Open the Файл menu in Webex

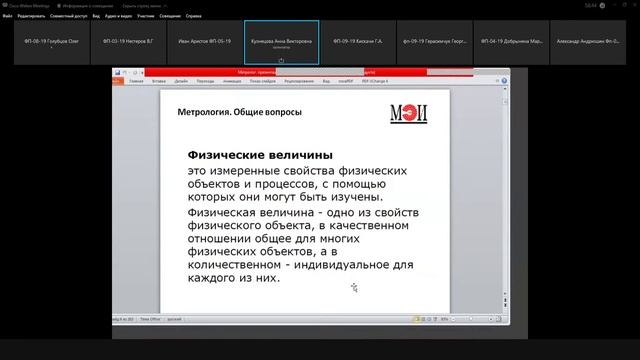[7, 16]
